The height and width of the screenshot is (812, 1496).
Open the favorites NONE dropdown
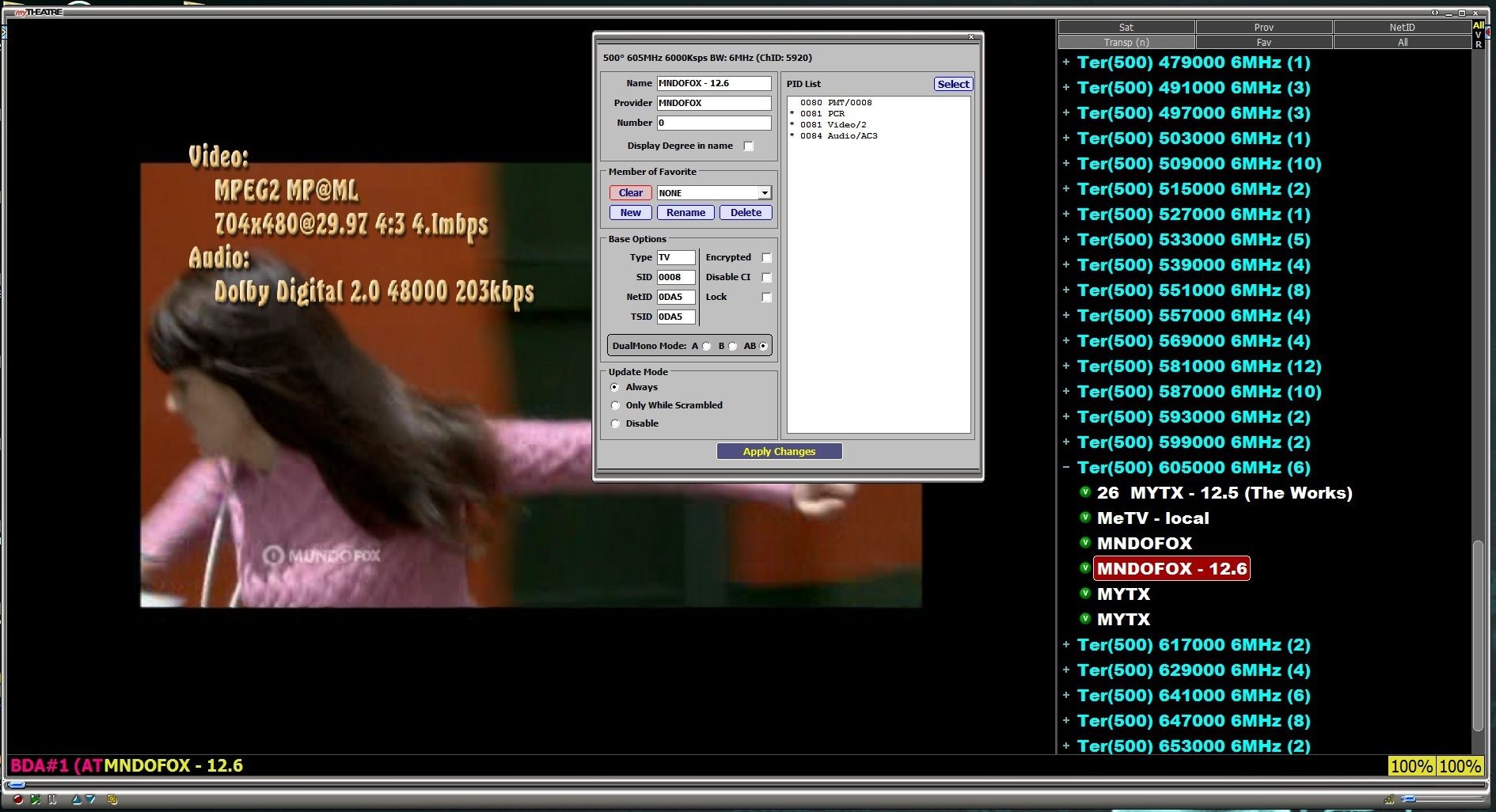pos(764,193)
